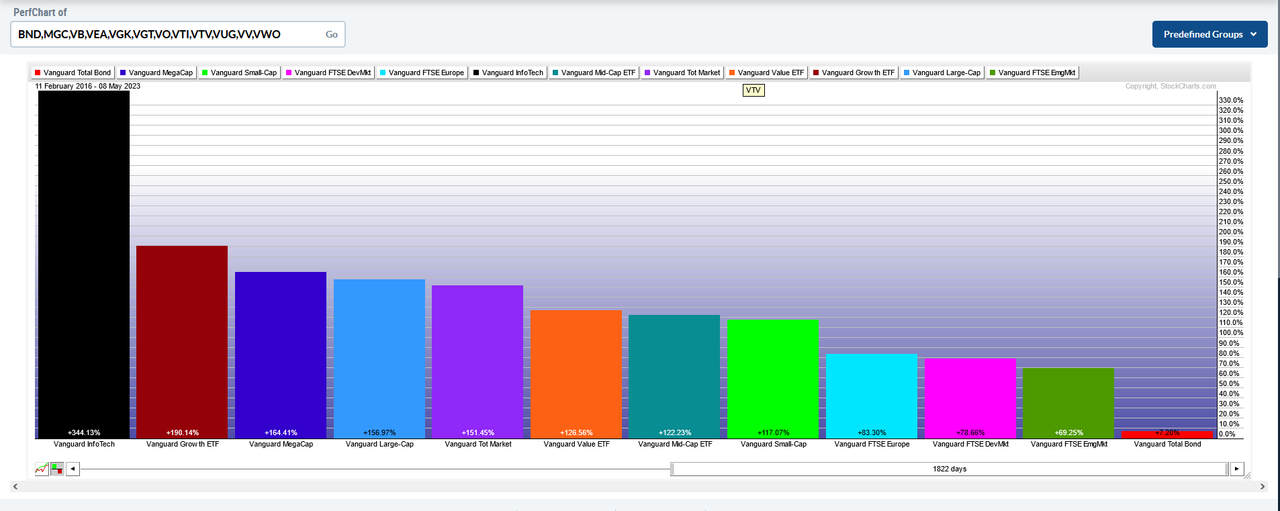Open the Predefined Groups dropdown
Screen dimensions: 1280x511
pos(1209,34)
